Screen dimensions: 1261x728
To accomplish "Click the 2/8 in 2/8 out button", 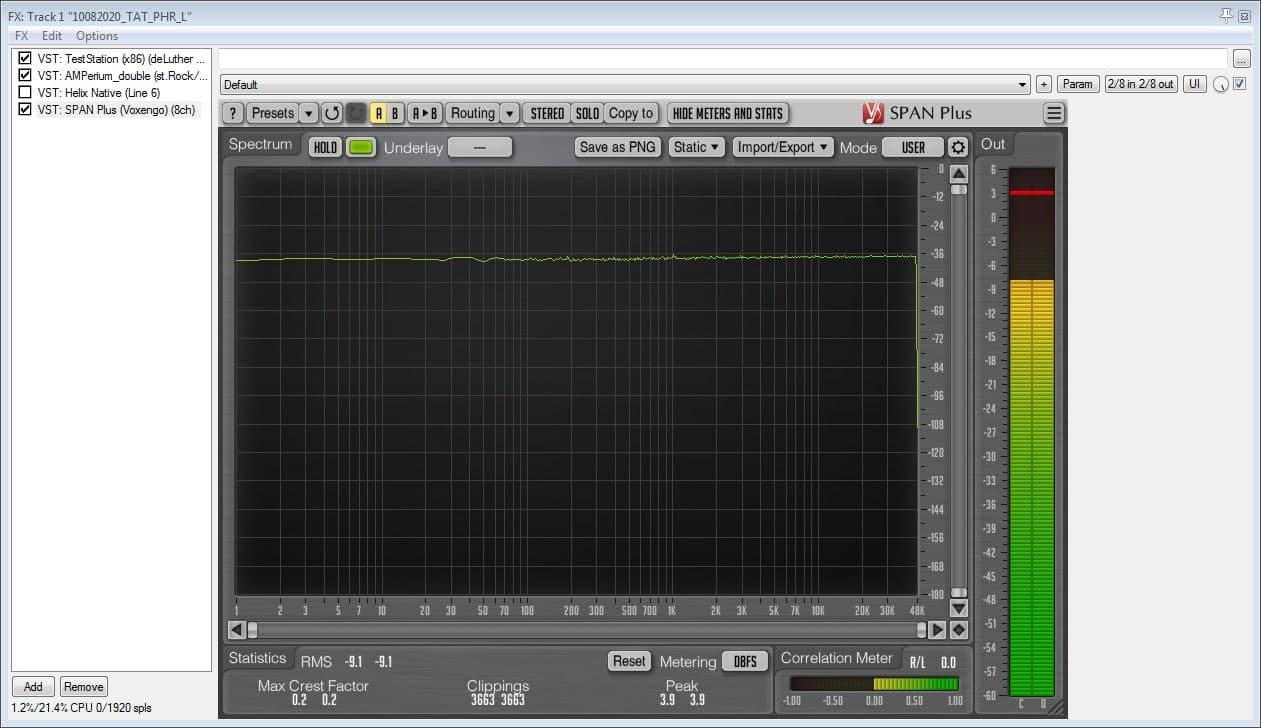I will tap(1141, 84).
